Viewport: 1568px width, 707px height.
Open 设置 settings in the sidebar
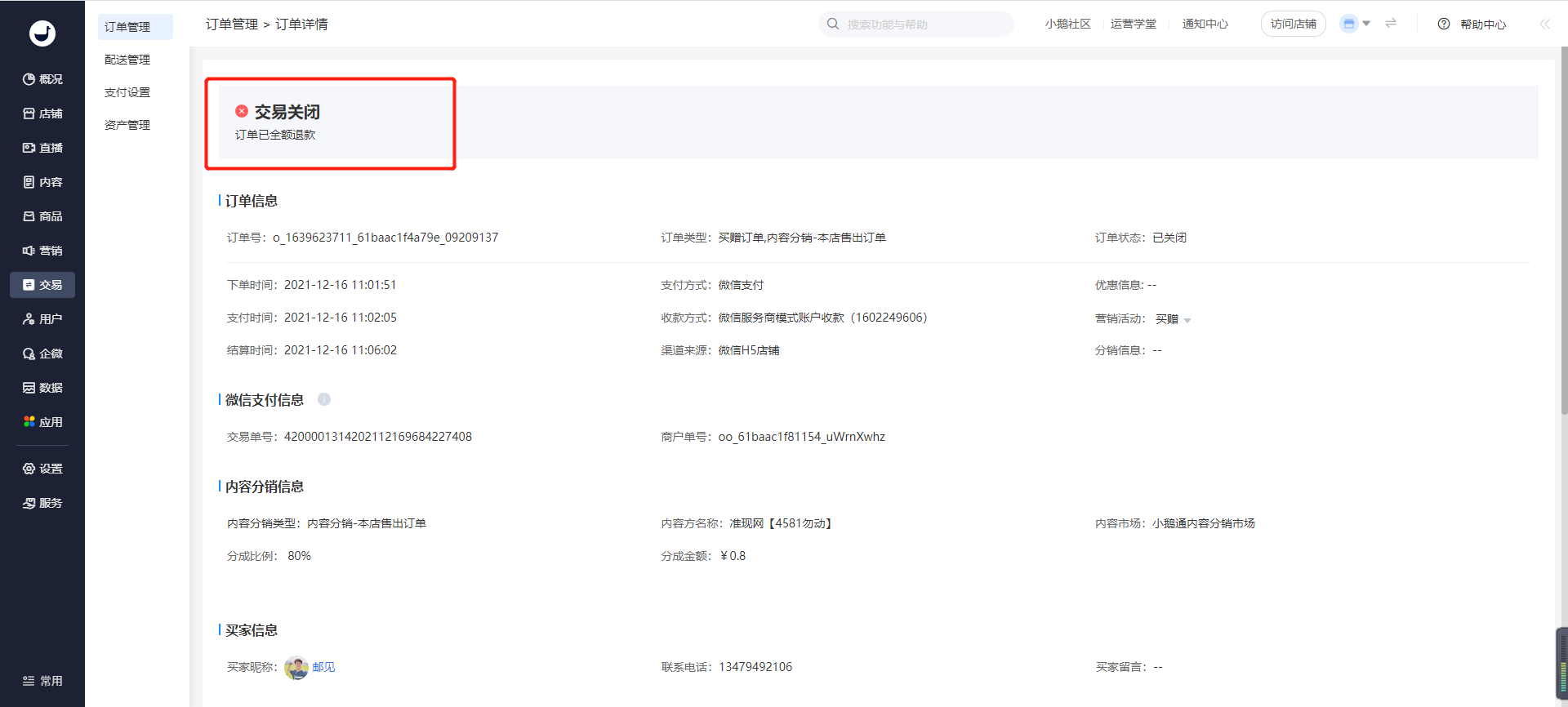pos(42,469)
